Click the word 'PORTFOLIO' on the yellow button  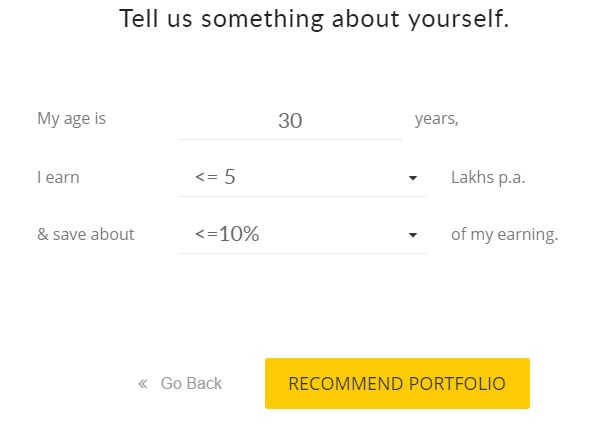(457, 384)
